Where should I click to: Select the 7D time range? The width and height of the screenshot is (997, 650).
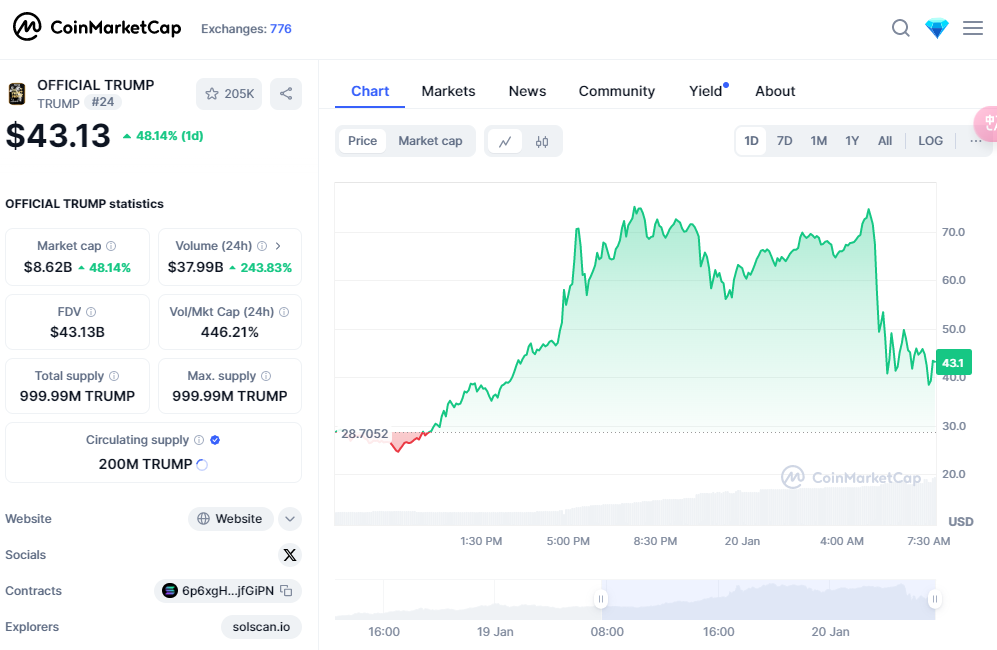(x=785, y=141)
